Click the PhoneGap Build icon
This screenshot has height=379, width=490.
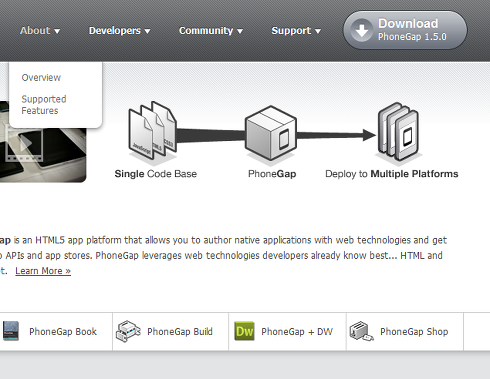128,331
